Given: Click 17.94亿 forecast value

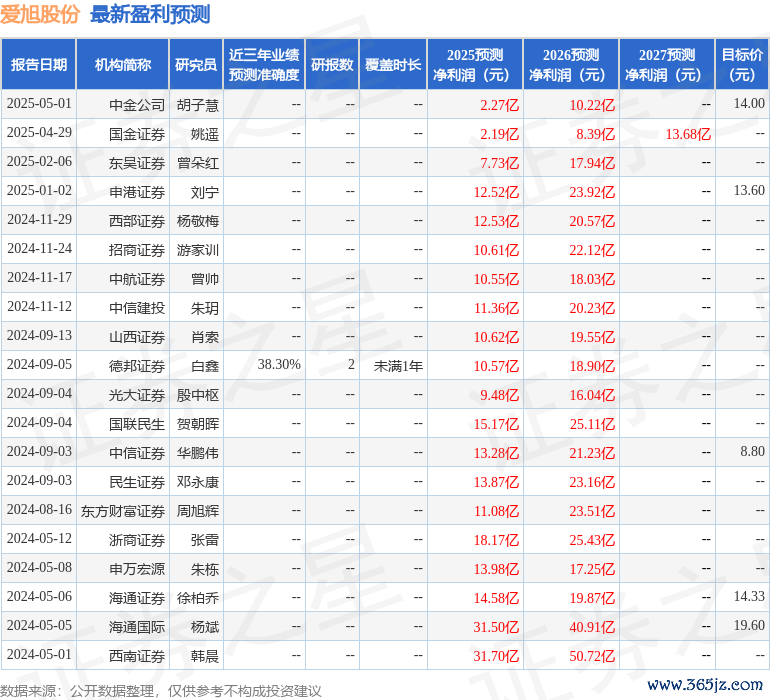Looking at the screenshot, I should tap(592, 163).
